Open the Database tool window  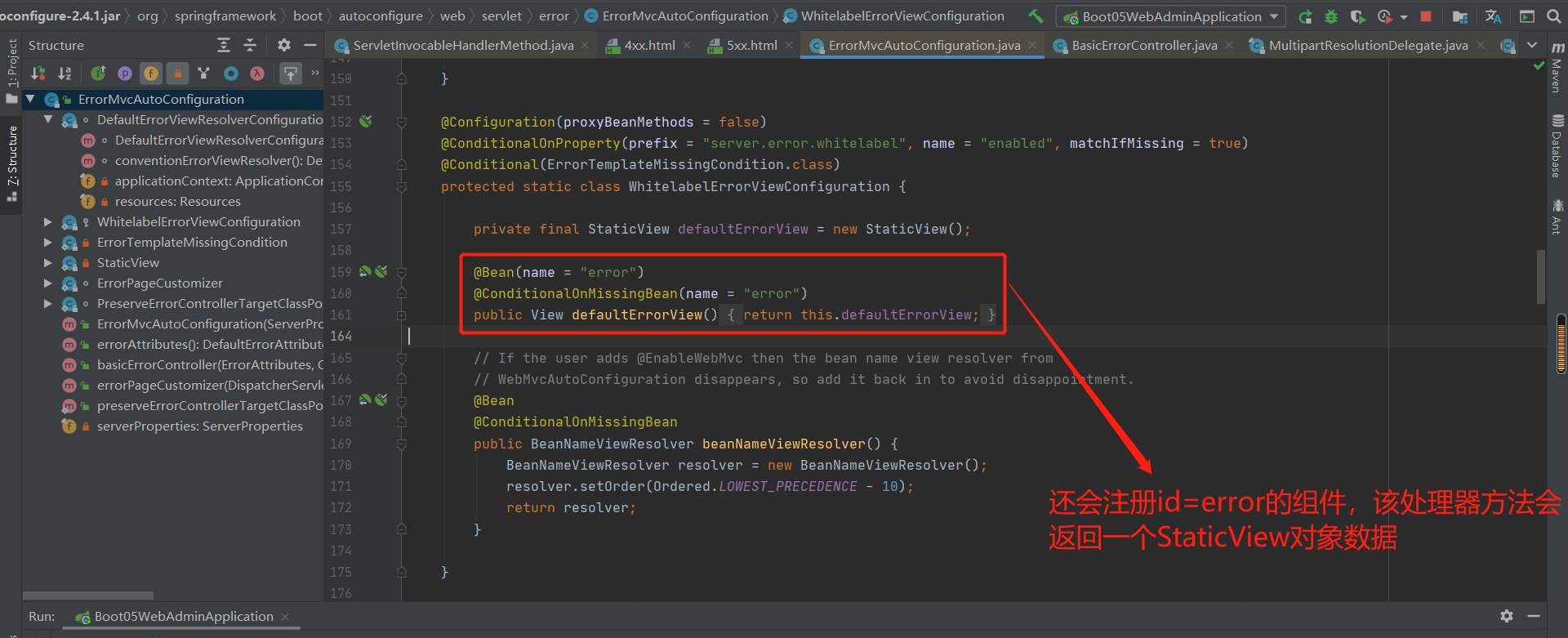1557,147
